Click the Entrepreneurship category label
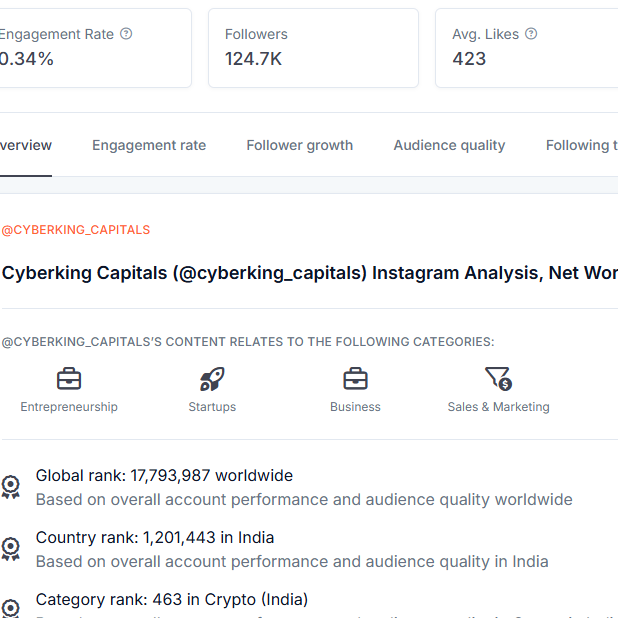 pyautogui.click(x=69, y=407)
